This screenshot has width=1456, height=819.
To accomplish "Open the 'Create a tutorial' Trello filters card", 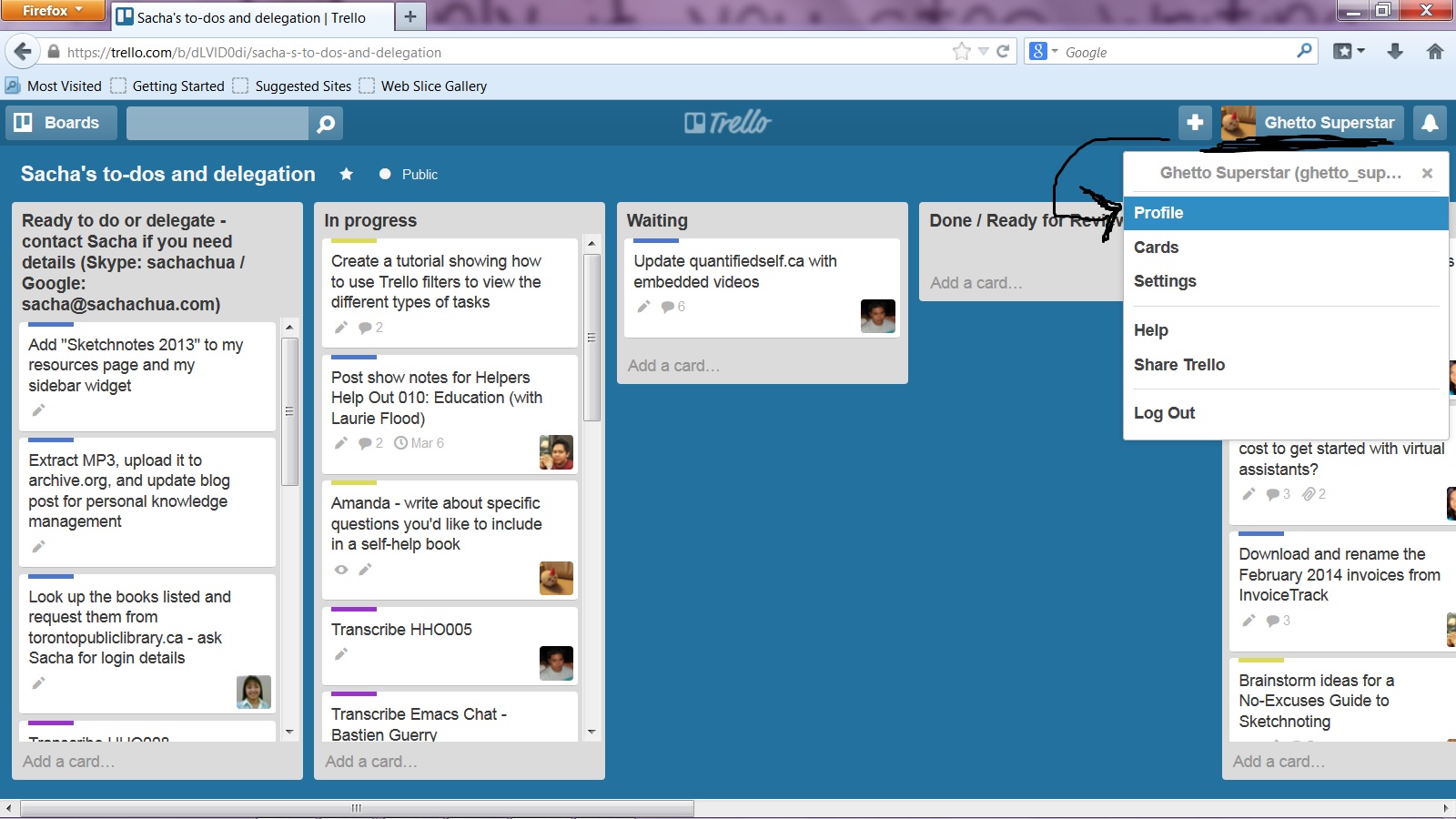I will (x=450, y=293).
